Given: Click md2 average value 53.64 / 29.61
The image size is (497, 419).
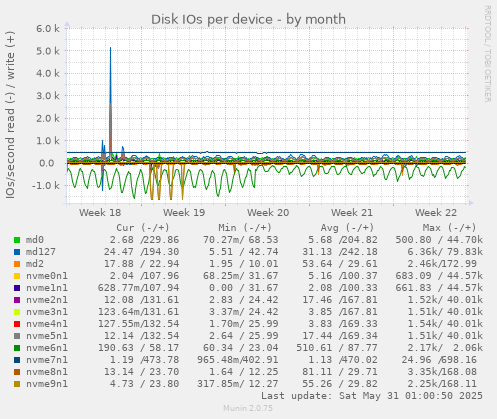Looking at the screenshot, I should (x=340, y=264).
